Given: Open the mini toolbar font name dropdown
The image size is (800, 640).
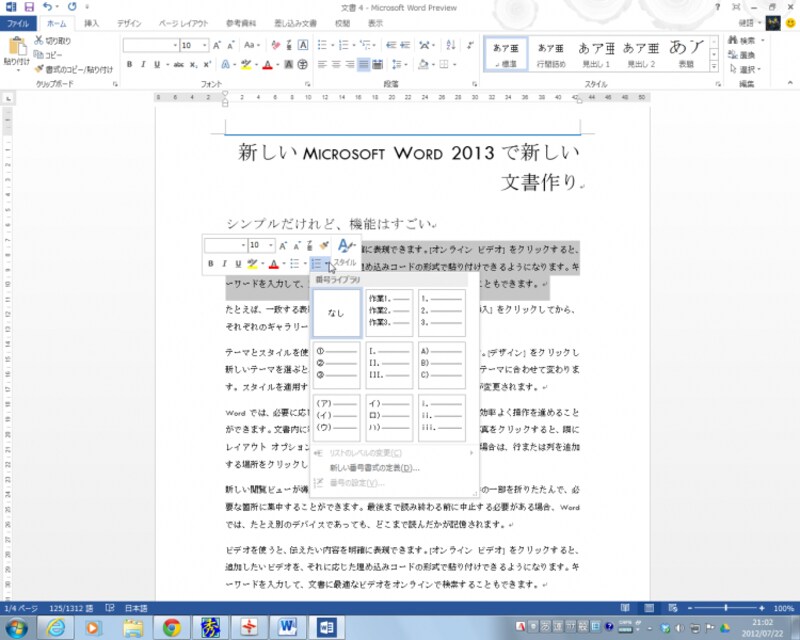Looking at the screenshot, I should pos(243,245).
